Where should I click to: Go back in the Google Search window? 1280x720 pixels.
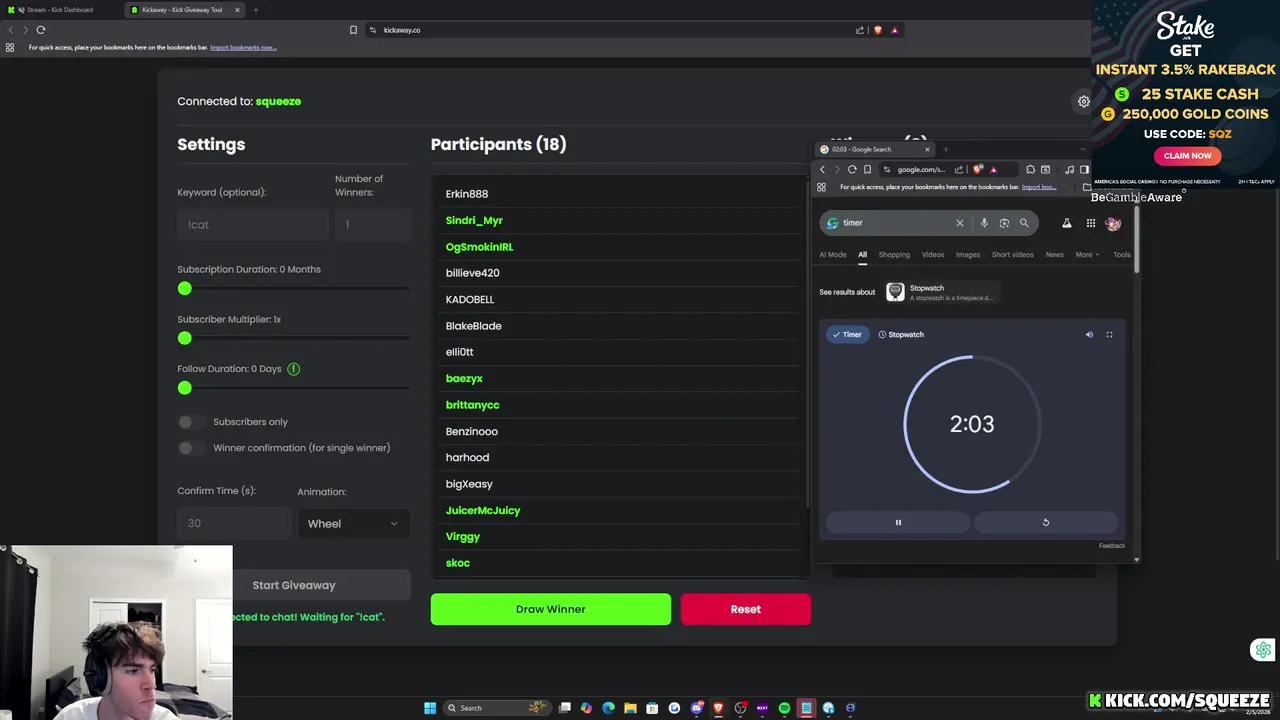[x=822, y=170]
